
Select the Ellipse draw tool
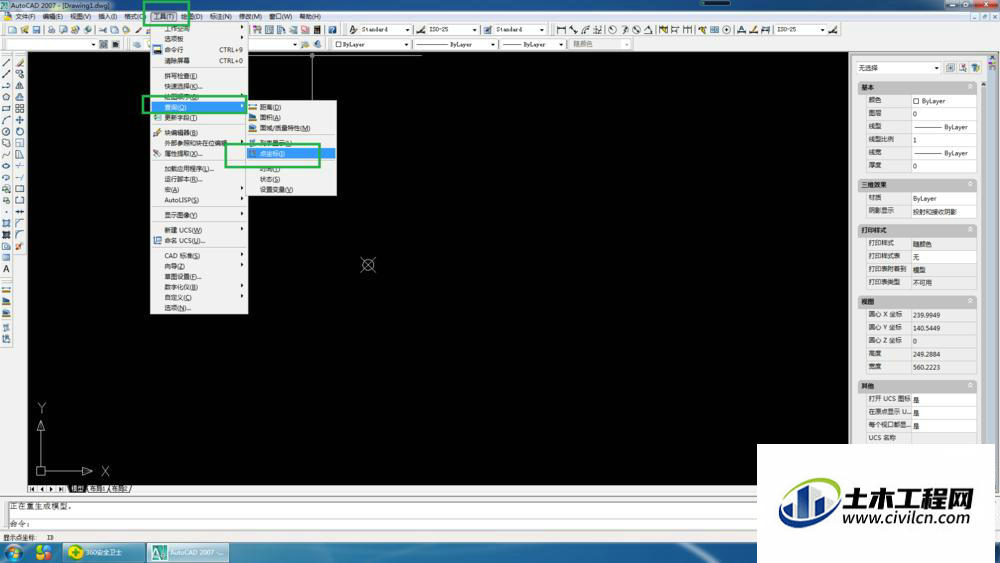[x=6, y=166]
